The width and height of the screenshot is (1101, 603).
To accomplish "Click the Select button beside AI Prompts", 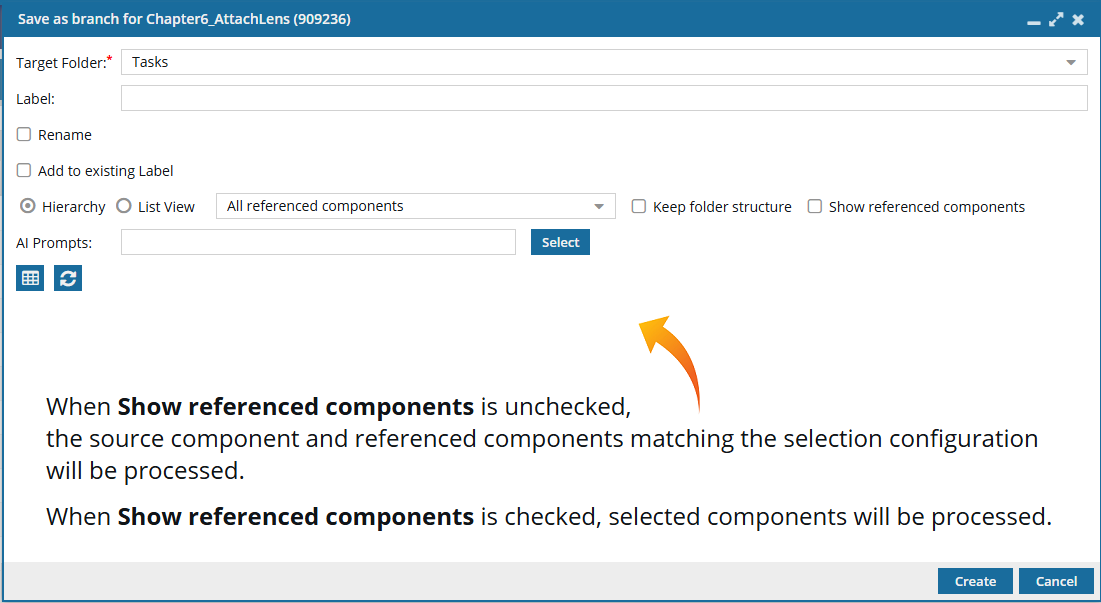I will click(x=560, y=242).
